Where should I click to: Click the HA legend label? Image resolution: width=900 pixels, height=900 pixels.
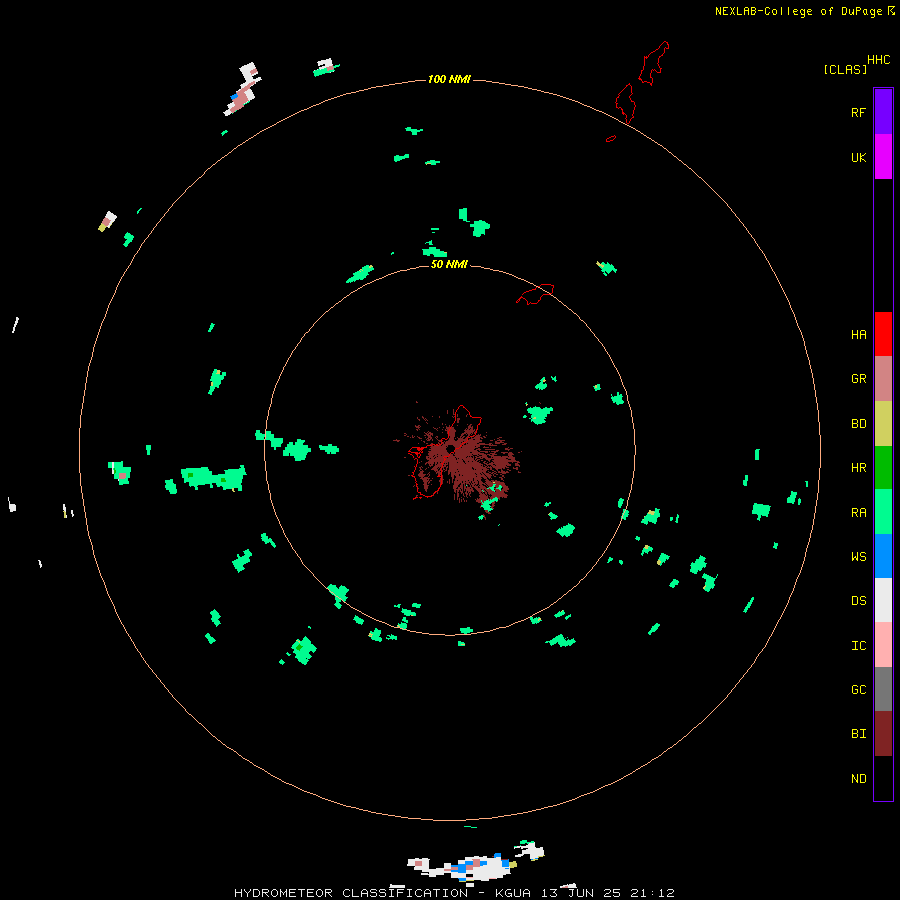[858, 335]
